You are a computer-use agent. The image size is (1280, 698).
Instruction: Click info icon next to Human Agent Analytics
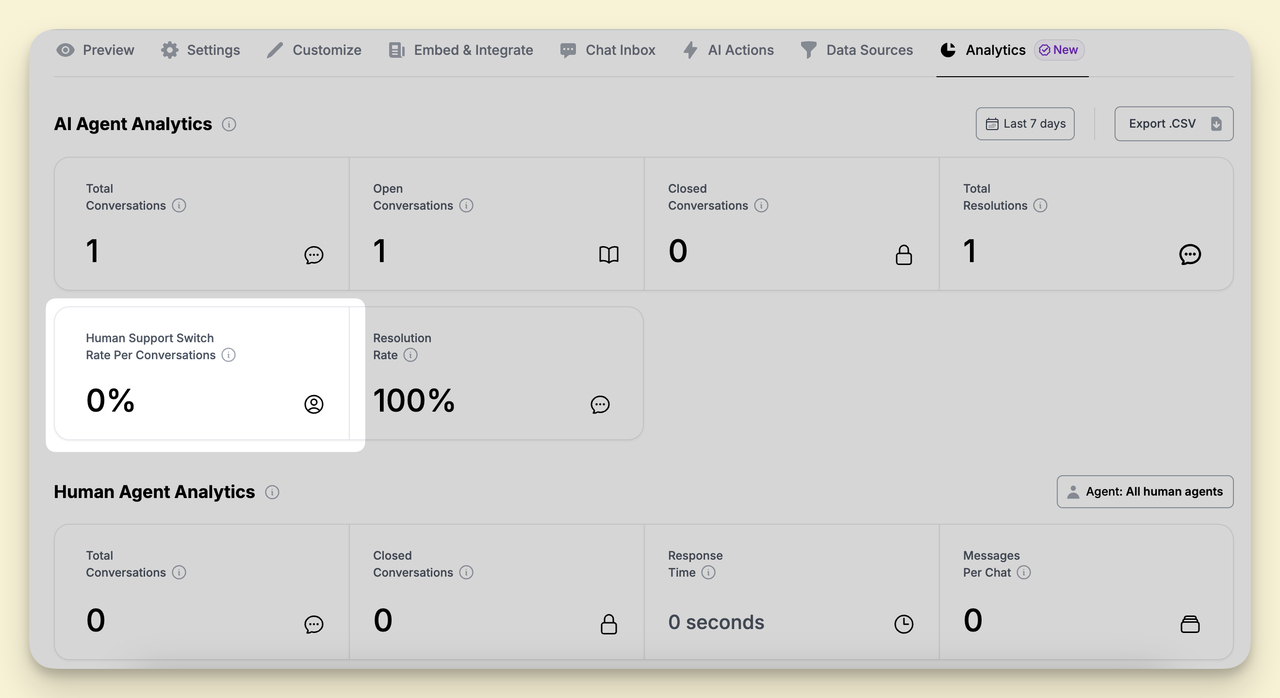point(272,492)
